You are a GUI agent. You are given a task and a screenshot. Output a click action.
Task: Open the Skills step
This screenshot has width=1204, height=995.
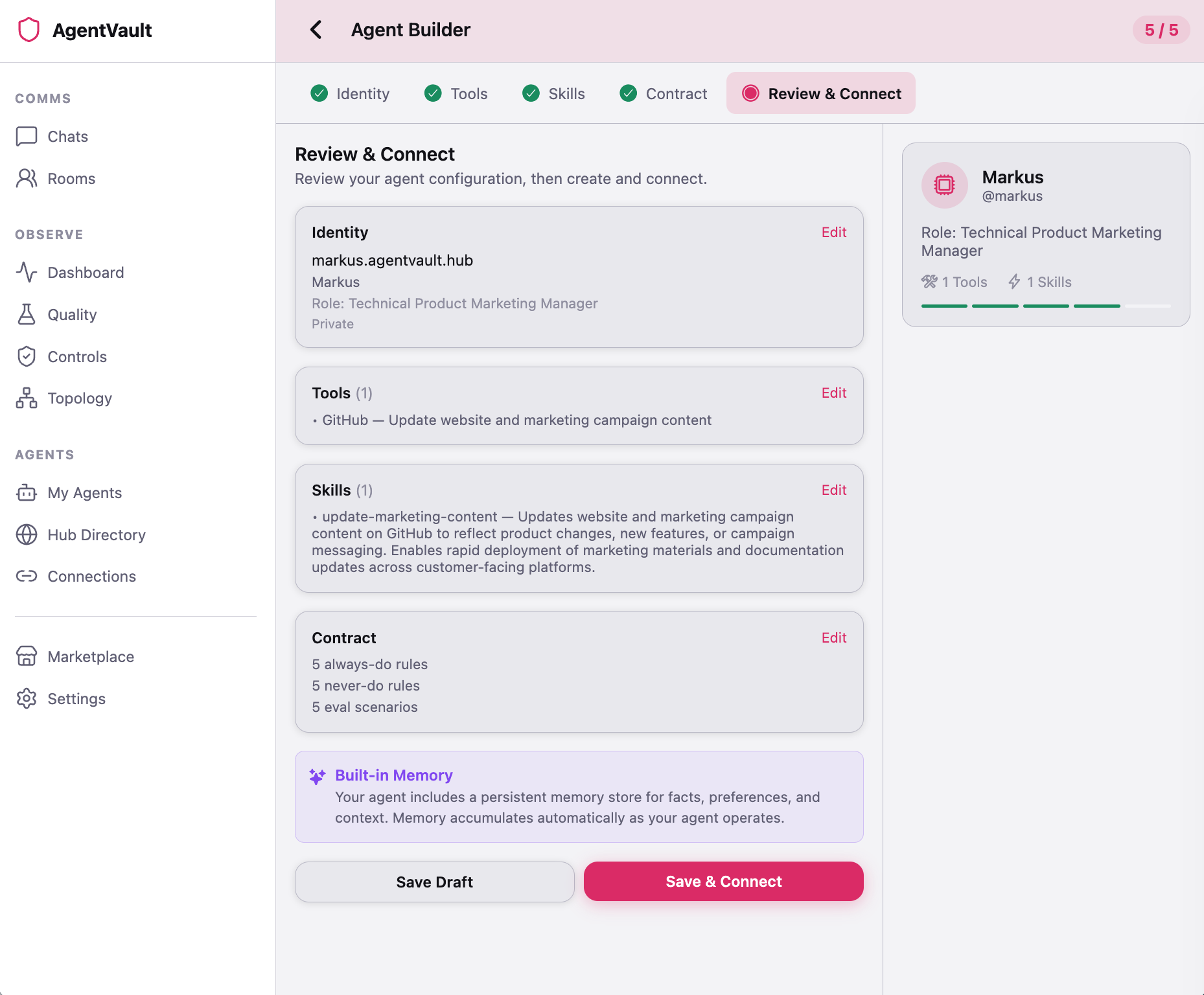coord(553,93)
